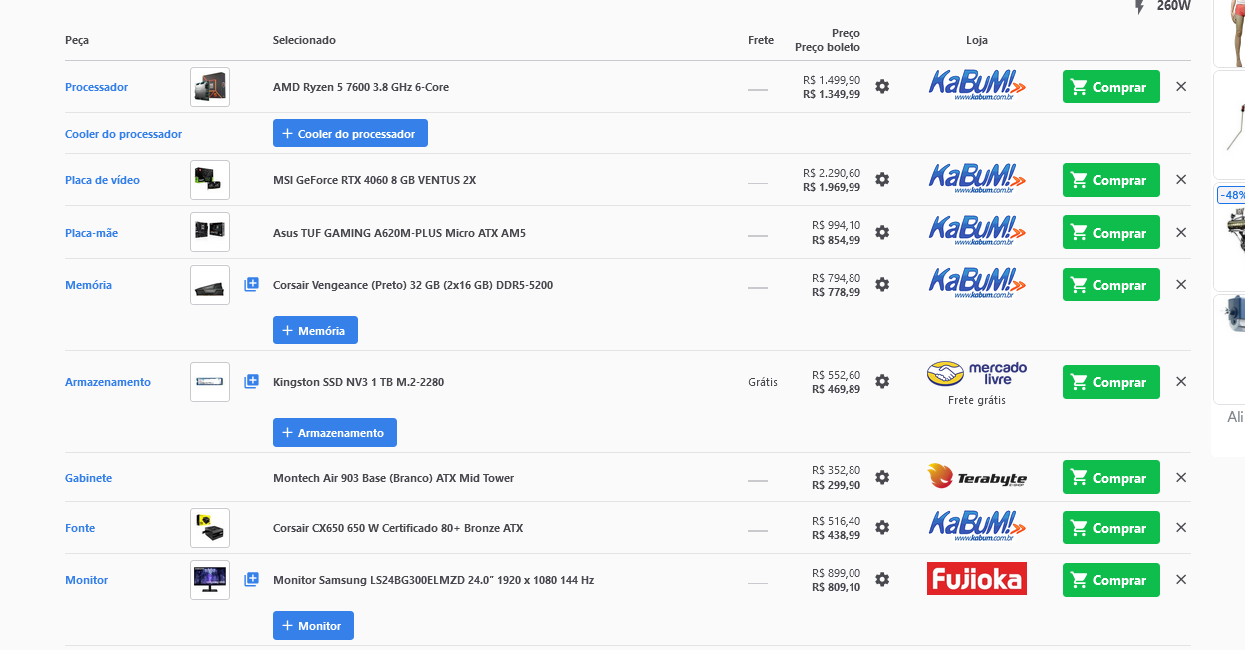The width and height of the screenshot is (1245, 650).
Task: Click the RTX 4060 graphics card thumbnail
Action: pyautogui.click(x=210, y=180)
